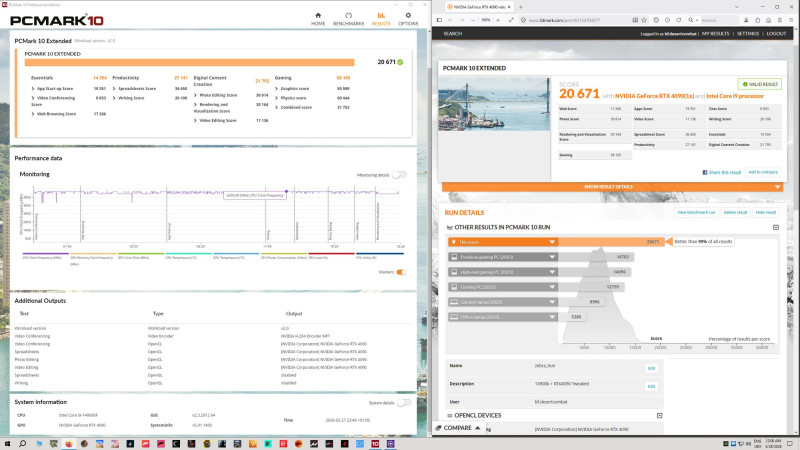Open Windows Start menu

coord(7,444)
